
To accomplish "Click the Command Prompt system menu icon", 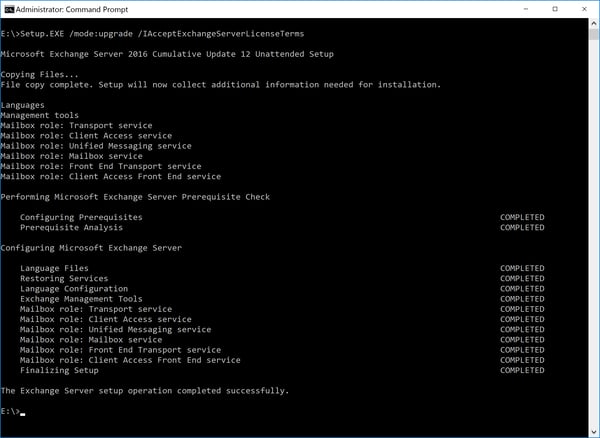I will point(9,9).
